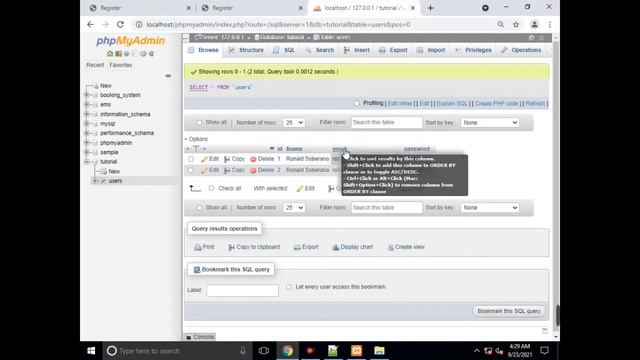Click Export icon in query results operations
Viewport: 640px width, 360px height.
[x=297, y=247]
